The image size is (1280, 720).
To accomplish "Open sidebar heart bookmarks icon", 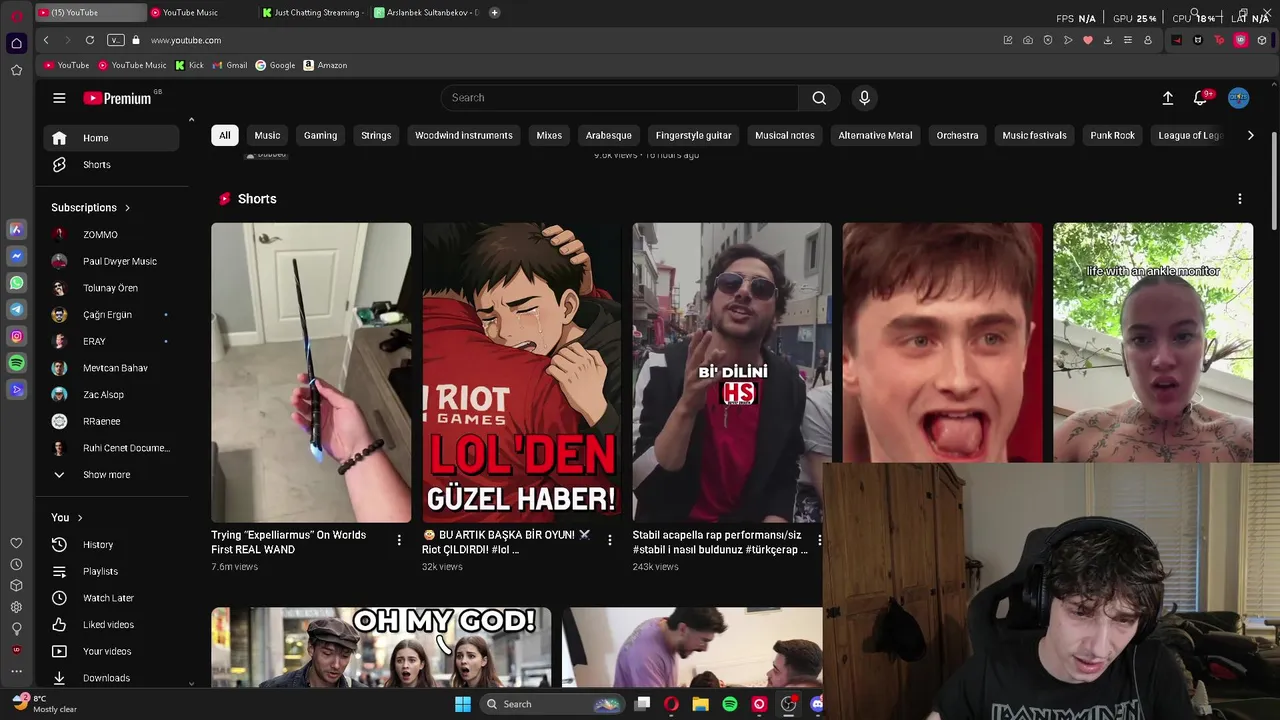I will (x=16, y=543).
